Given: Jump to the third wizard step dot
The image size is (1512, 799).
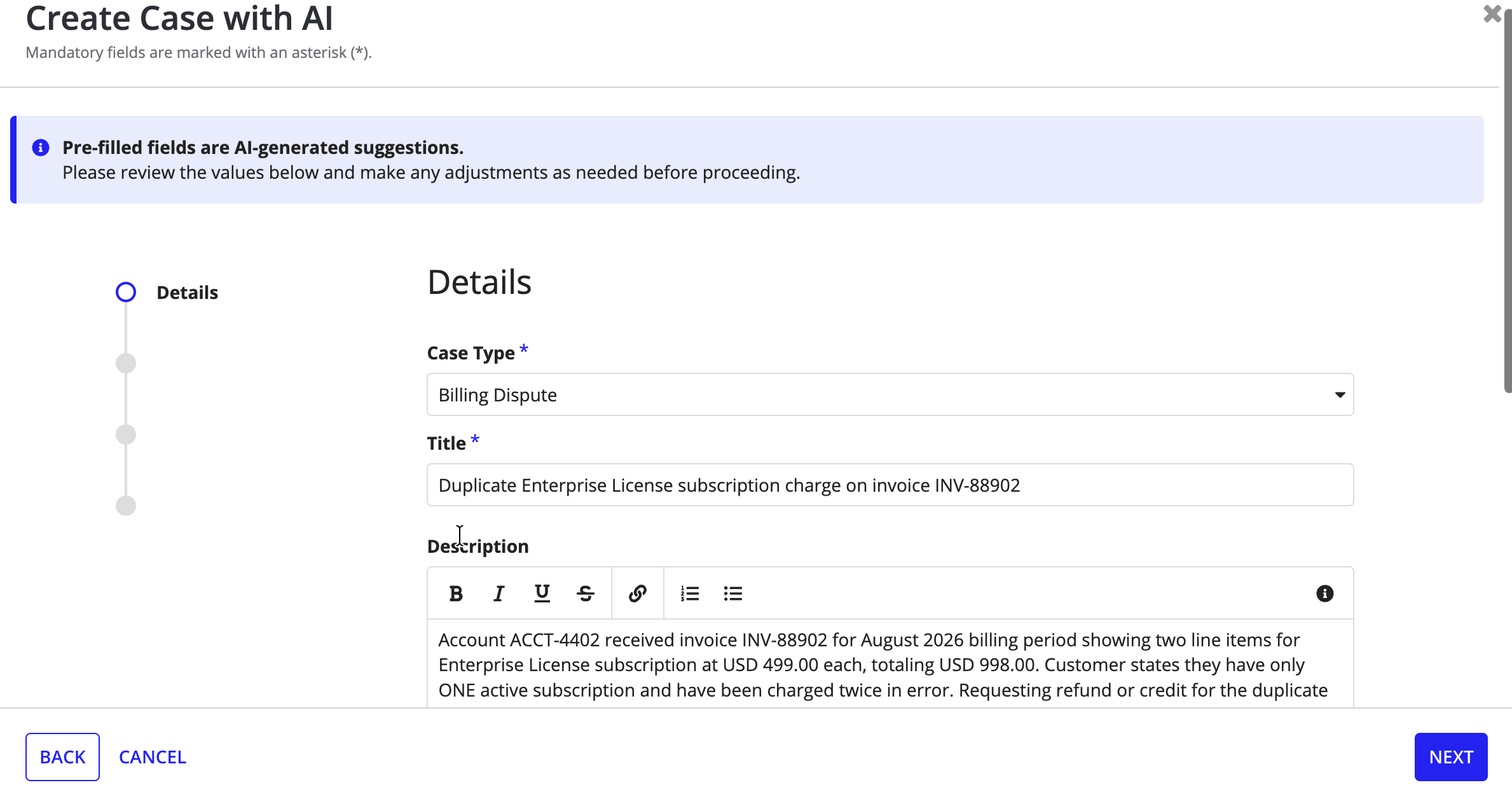Looking at the screenshot, I should [126, 434].
